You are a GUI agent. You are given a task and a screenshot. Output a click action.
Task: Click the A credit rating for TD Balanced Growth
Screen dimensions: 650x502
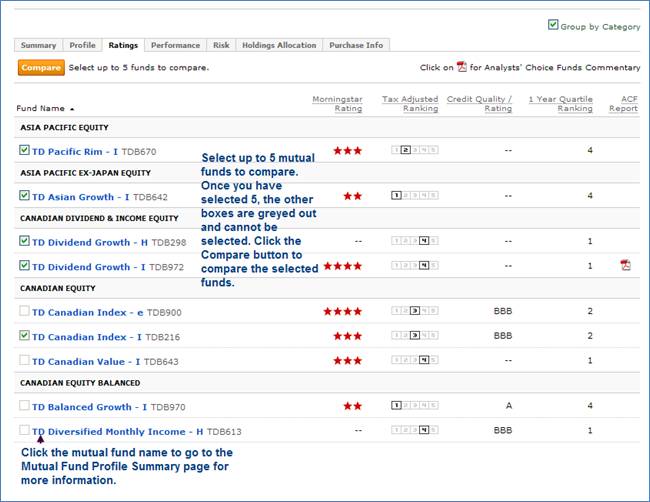click(509, 405)
